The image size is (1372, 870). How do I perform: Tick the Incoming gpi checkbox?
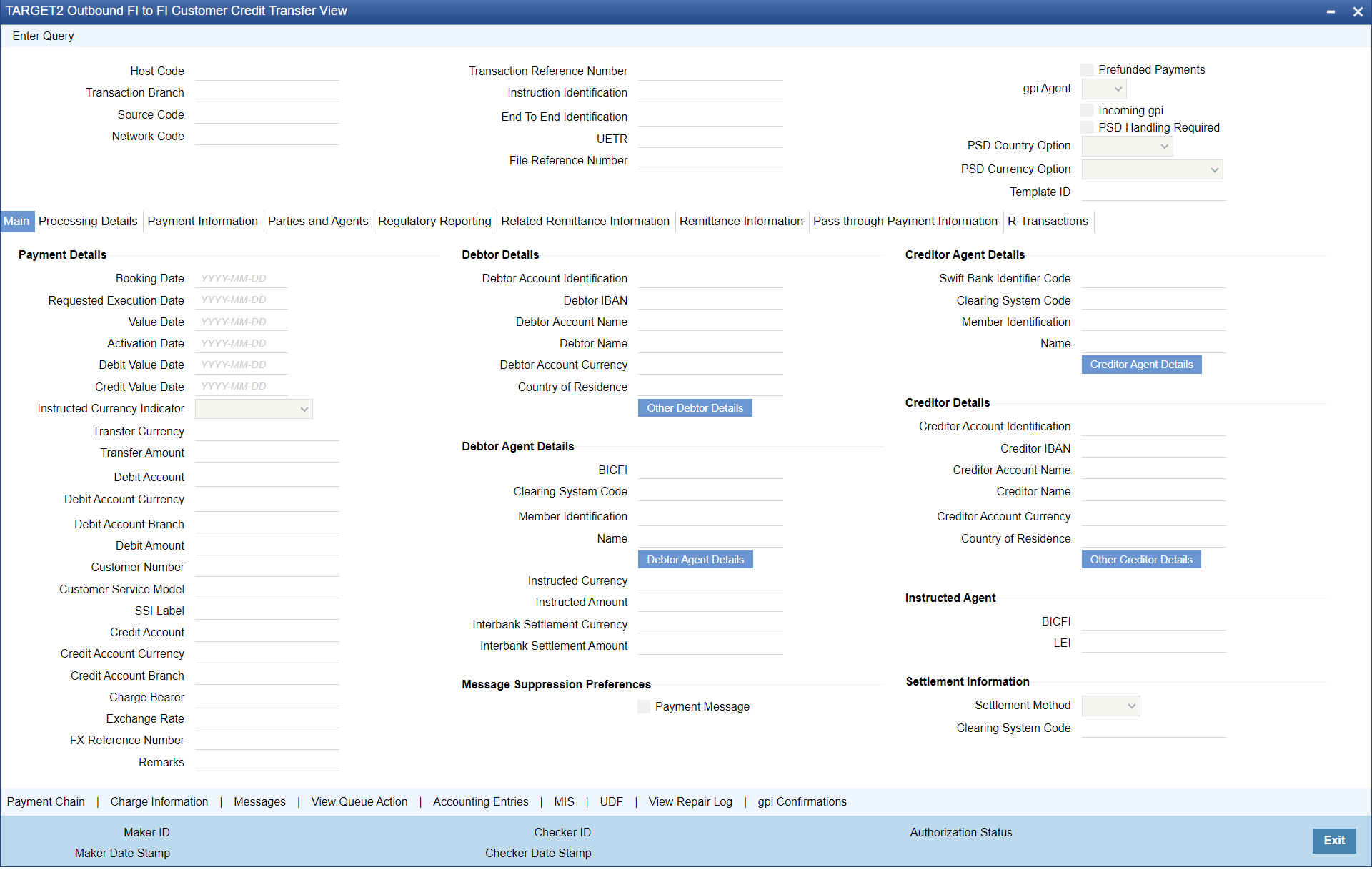1088,110
